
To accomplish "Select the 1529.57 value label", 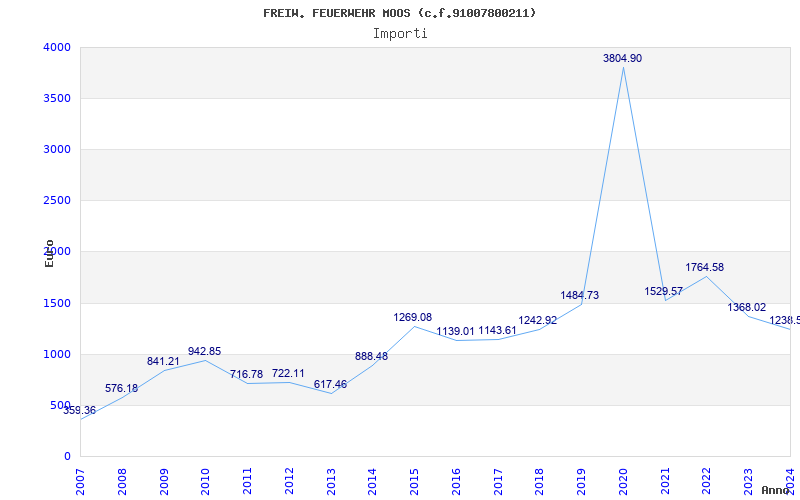I will coord(663,291).
